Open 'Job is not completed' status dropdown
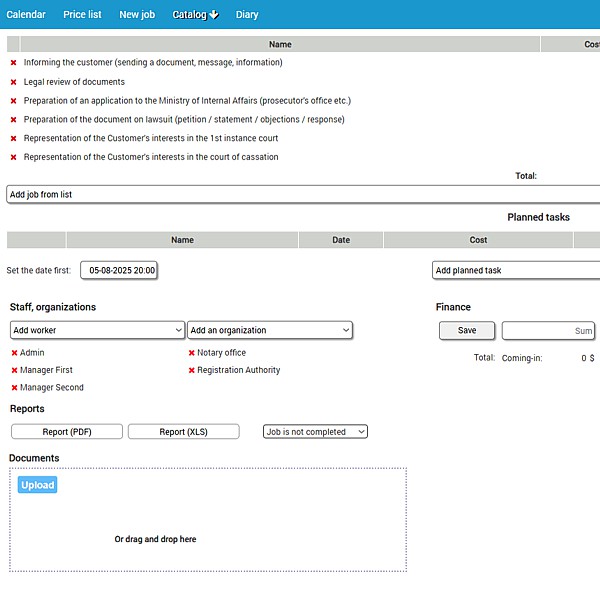This screenshot has width=600, height=600. point(315,432)
